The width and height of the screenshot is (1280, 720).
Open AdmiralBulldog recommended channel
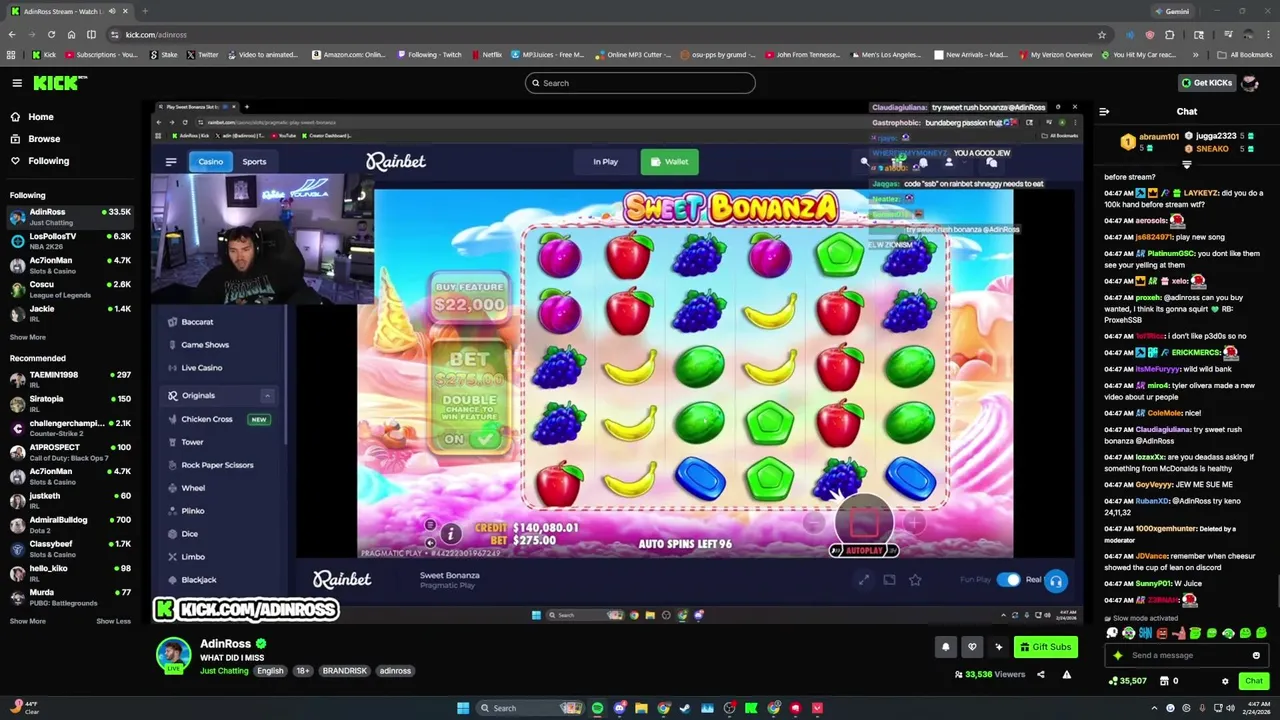pos(70,524)
